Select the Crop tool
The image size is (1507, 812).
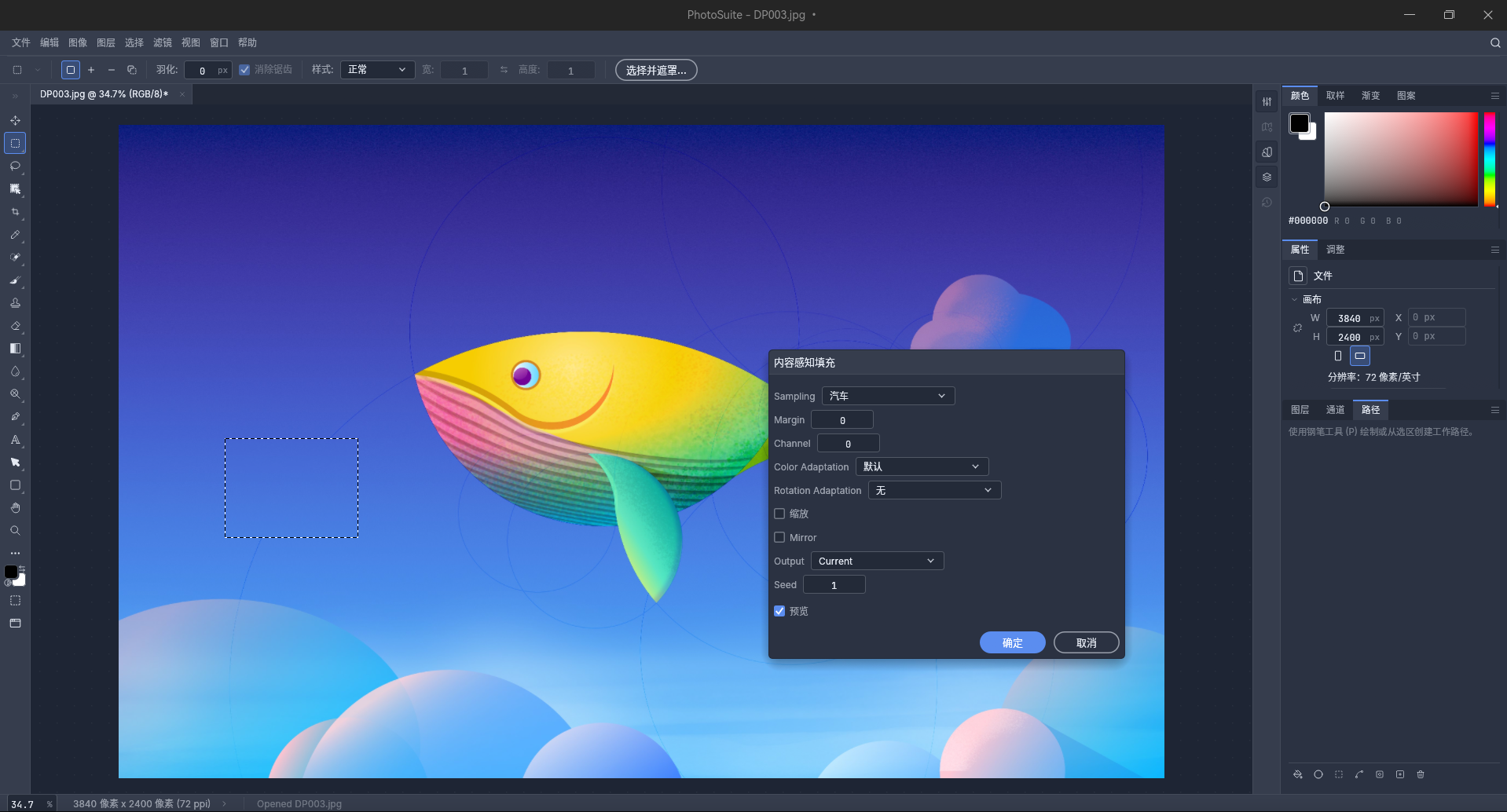(x=15, y=212)
